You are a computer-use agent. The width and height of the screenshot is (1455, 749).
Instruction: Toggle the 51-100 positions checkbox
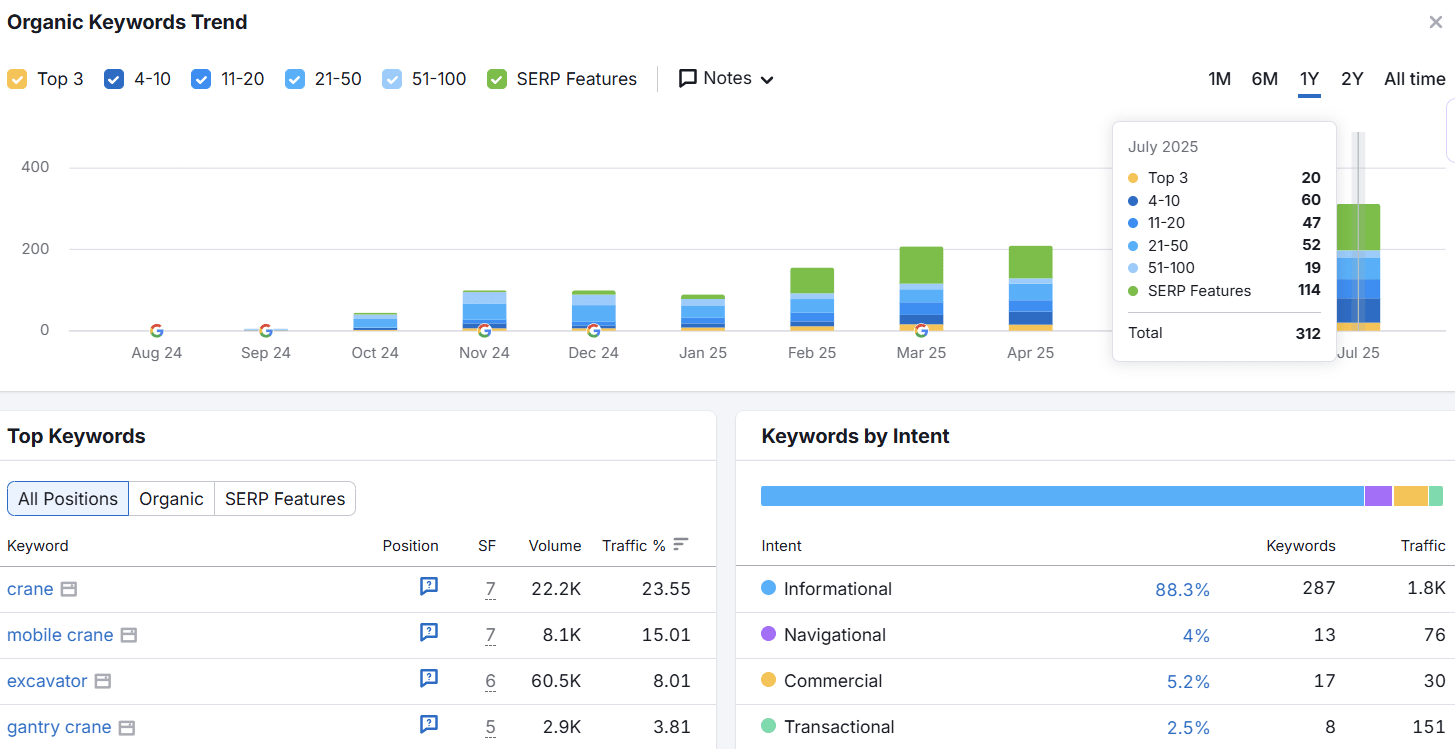coord(392,79)
